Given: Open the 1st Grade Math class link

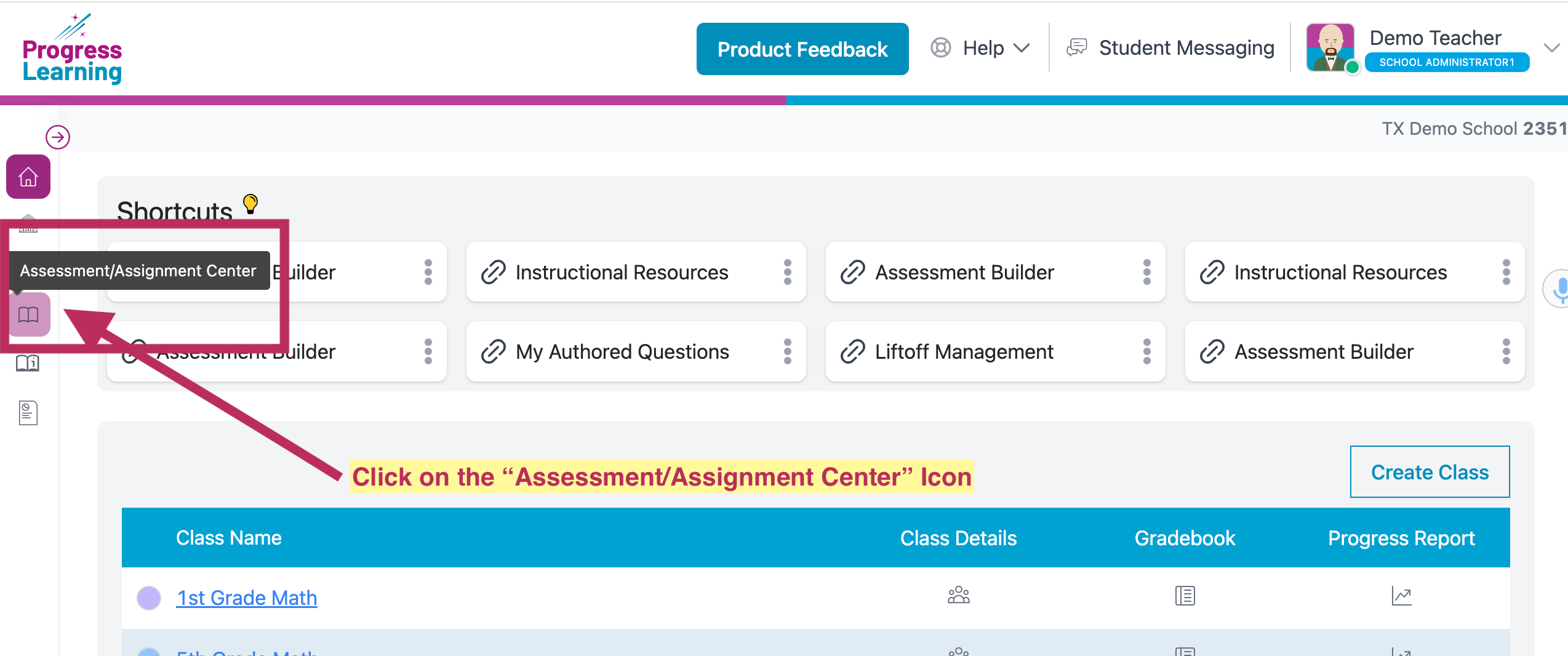Looking at the screenshot, I should click(247, 598).
